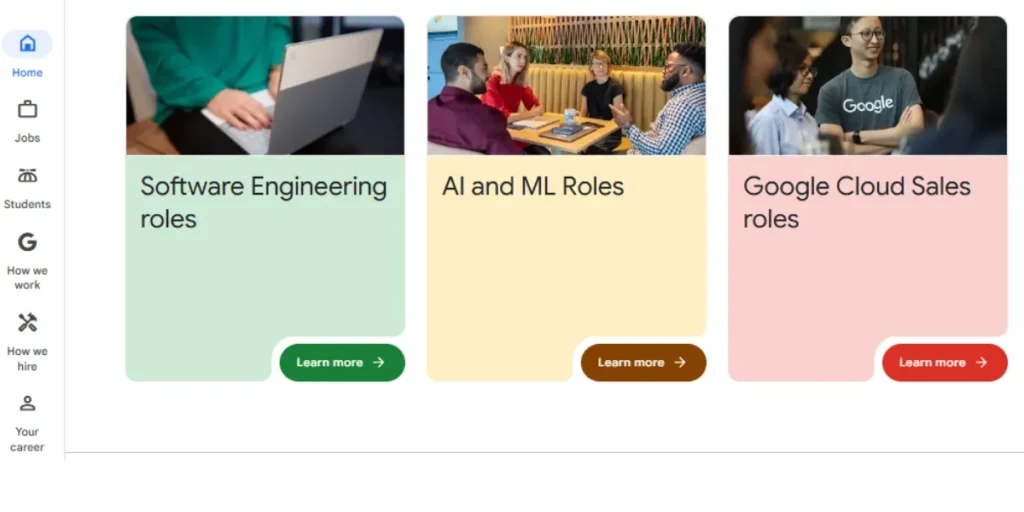Screen dimensions: 1024x512
Task: Click the AI and ML Roles heading
Action: pyautogui.click(x=533, y=186)
